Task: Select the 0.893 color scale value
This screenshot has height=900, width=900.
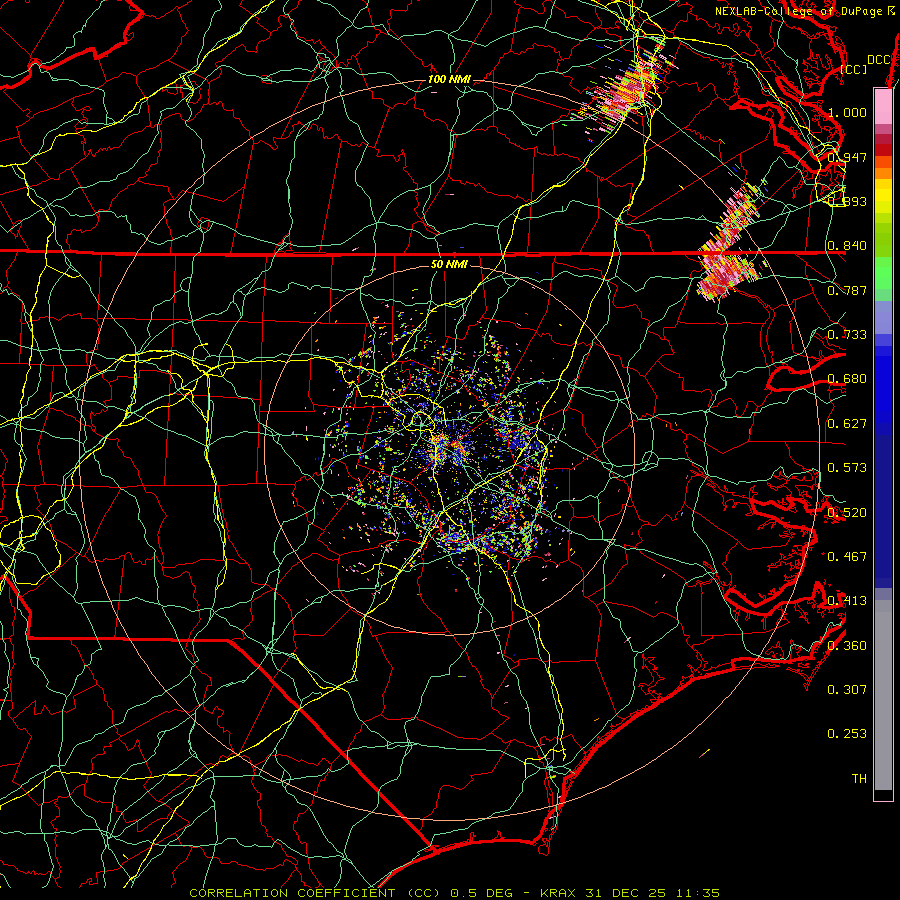Action: (847, 201)
